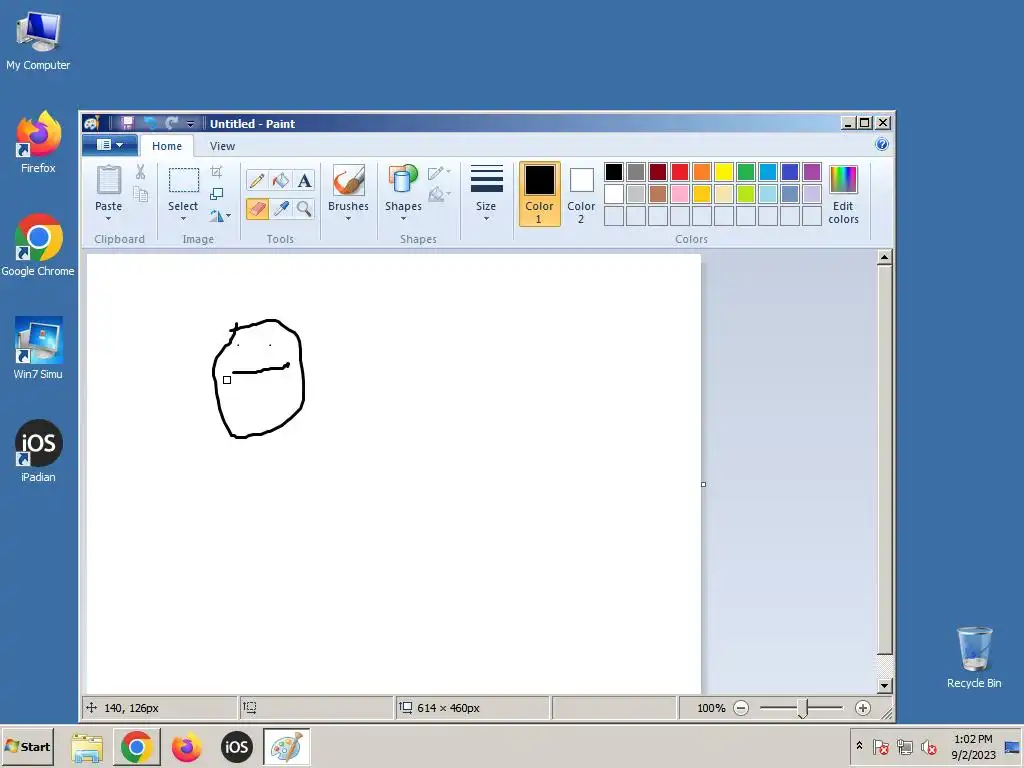Open File Explorer from taskbar
This screenshot has height=768, width=1024.
coord(87,747)
